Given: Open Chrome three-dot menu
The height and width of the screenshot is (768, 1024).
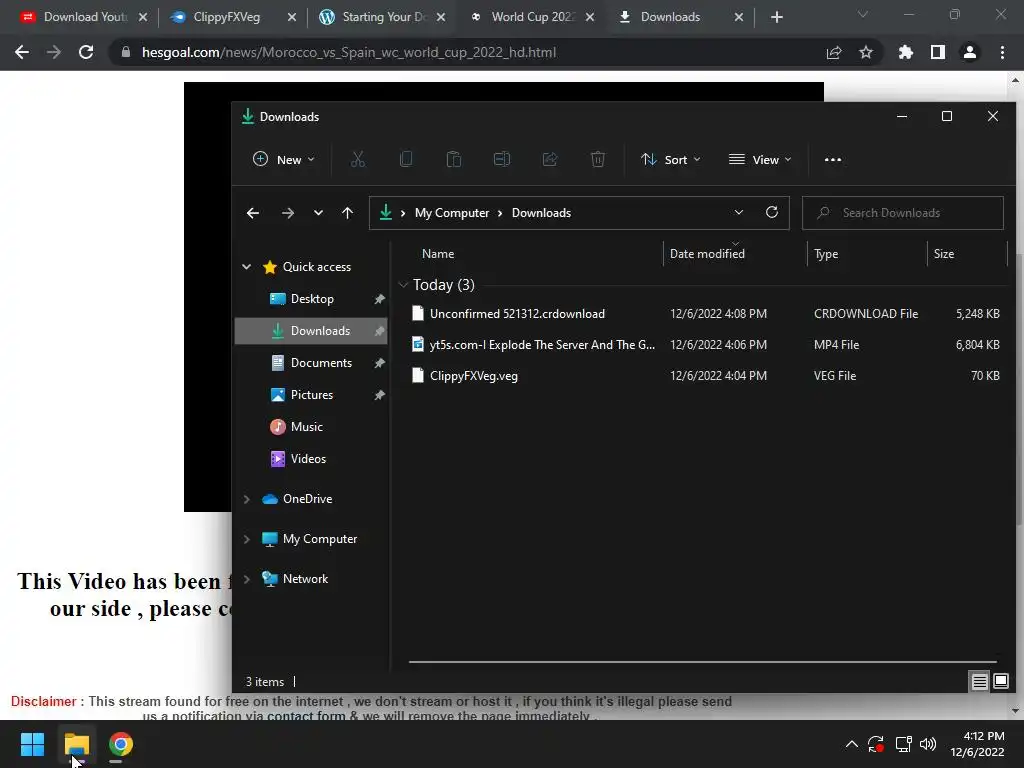Looking at the screenshot, I should pos(1002,52).
